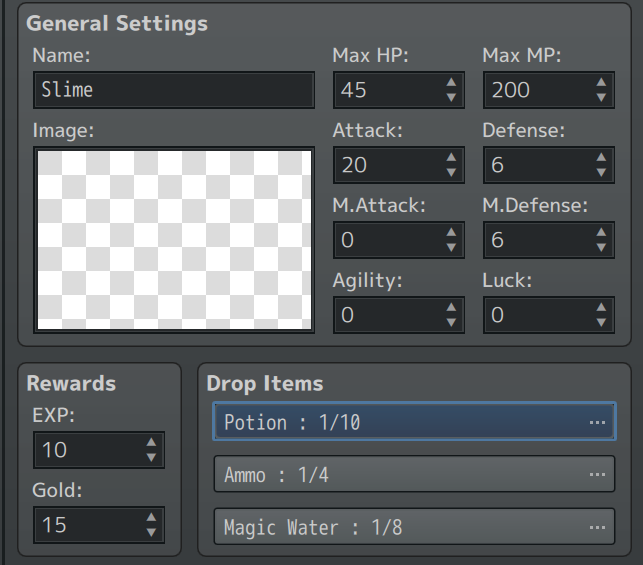Select the Ammo : 1/4 drop item
The image size is (643, 565).
coord(414,474)
